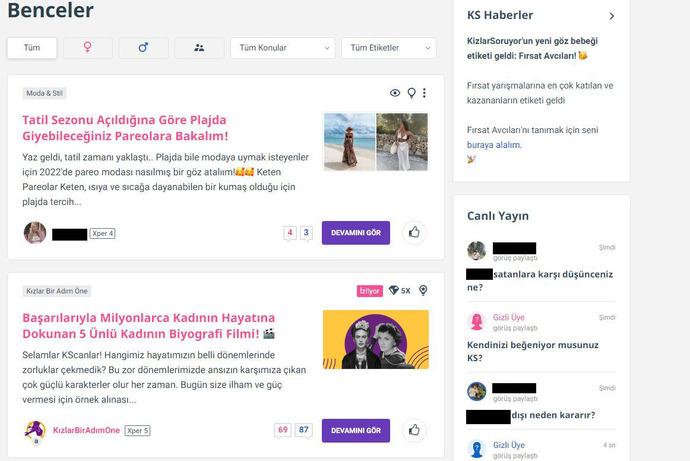The image size is (690, 461).
Task: Click the 'Xper 4' badge
Action: [x=103, y=234]
